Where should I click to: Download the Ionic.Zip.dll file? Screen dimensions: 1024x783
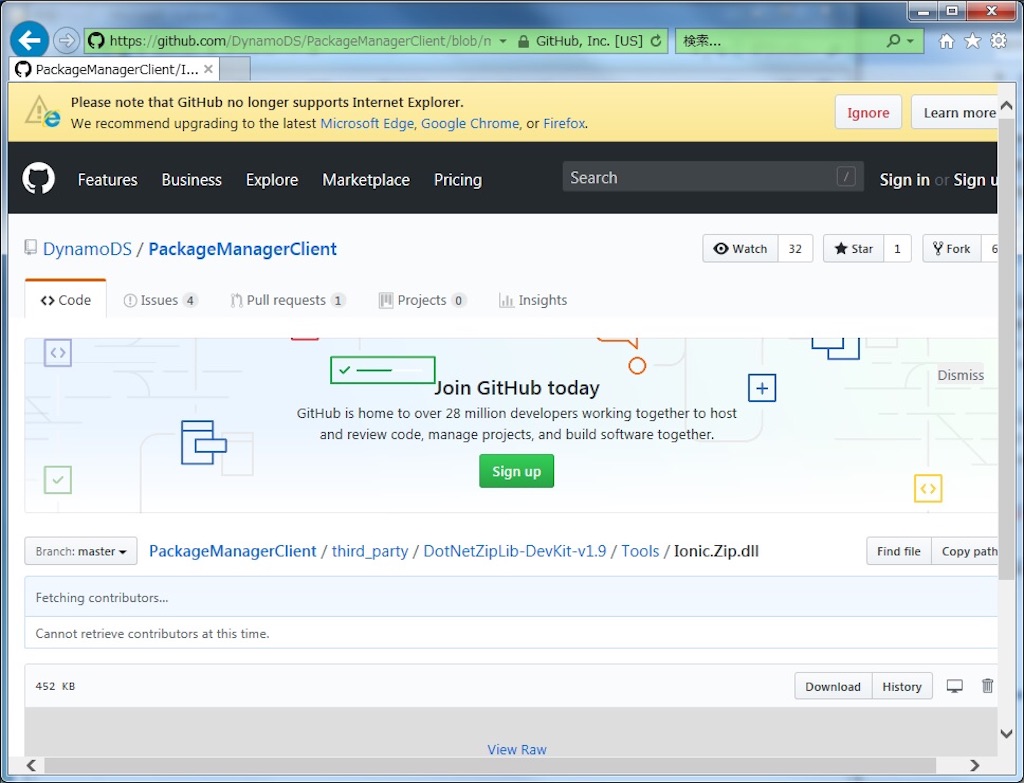(x=833, y=686)
